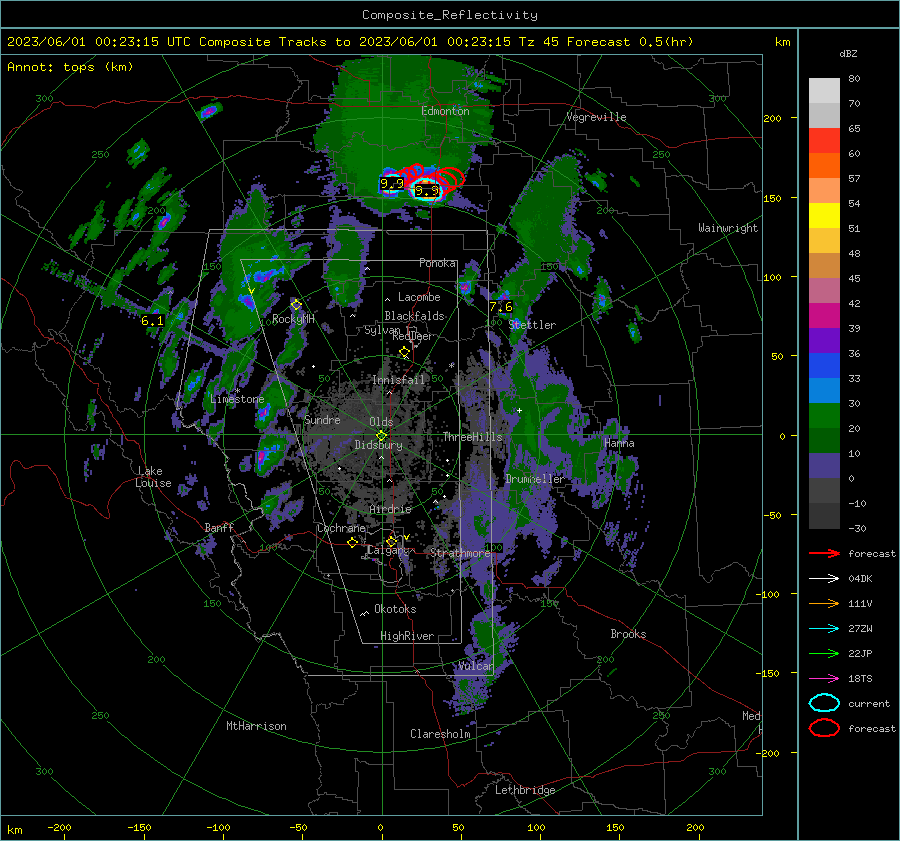Click the Blackfalds city label
The width and height of the screenshot is (900, 841).
click(x=414, y=316)
